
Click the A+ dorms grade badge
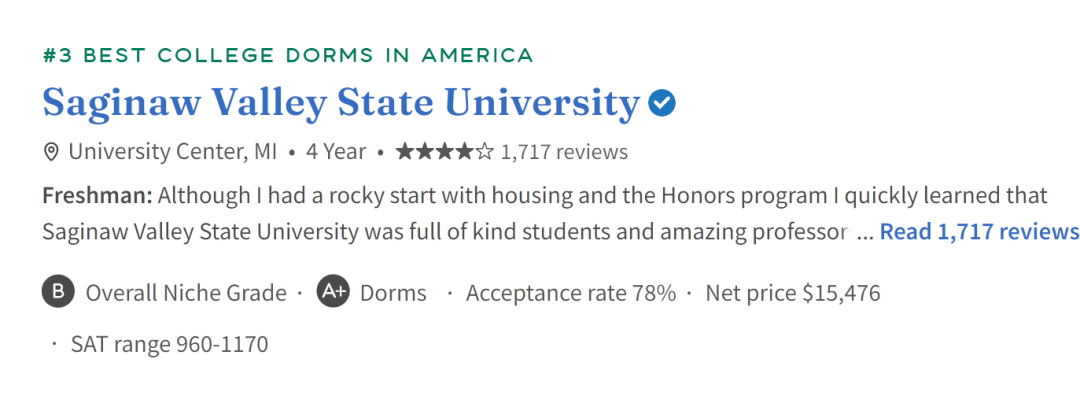(x=333, y=292)
